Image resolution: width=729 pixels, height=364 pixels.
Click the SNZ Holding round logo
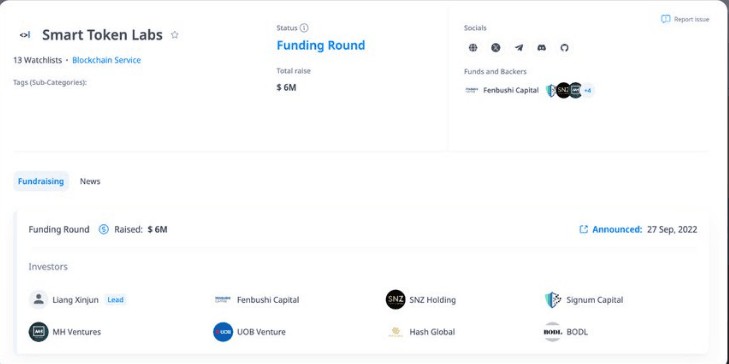click(x=396, y=299)
